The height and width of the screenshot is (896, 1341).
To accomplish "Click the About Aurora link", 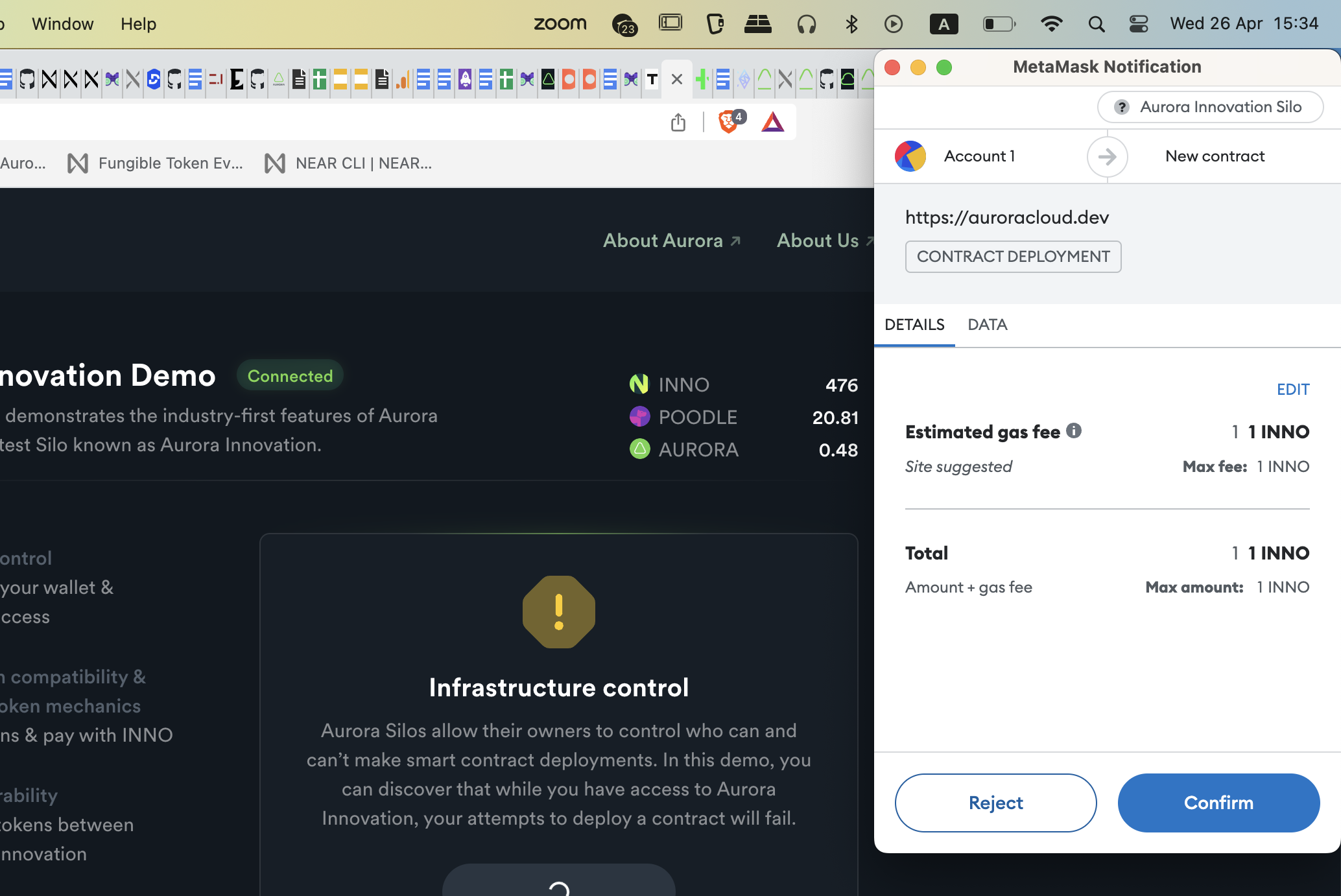I will click(672, 241).
